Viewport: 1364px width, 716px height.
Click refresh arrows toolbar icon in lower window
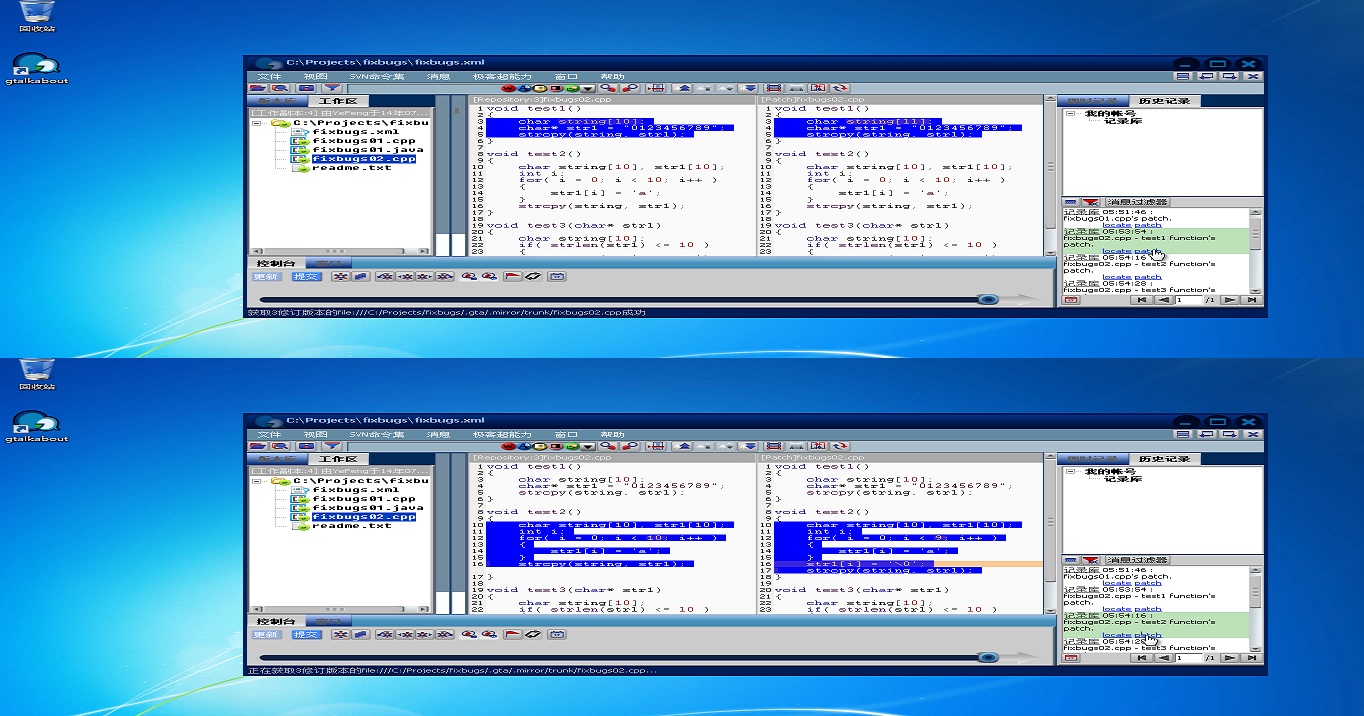tap(839, 446)
